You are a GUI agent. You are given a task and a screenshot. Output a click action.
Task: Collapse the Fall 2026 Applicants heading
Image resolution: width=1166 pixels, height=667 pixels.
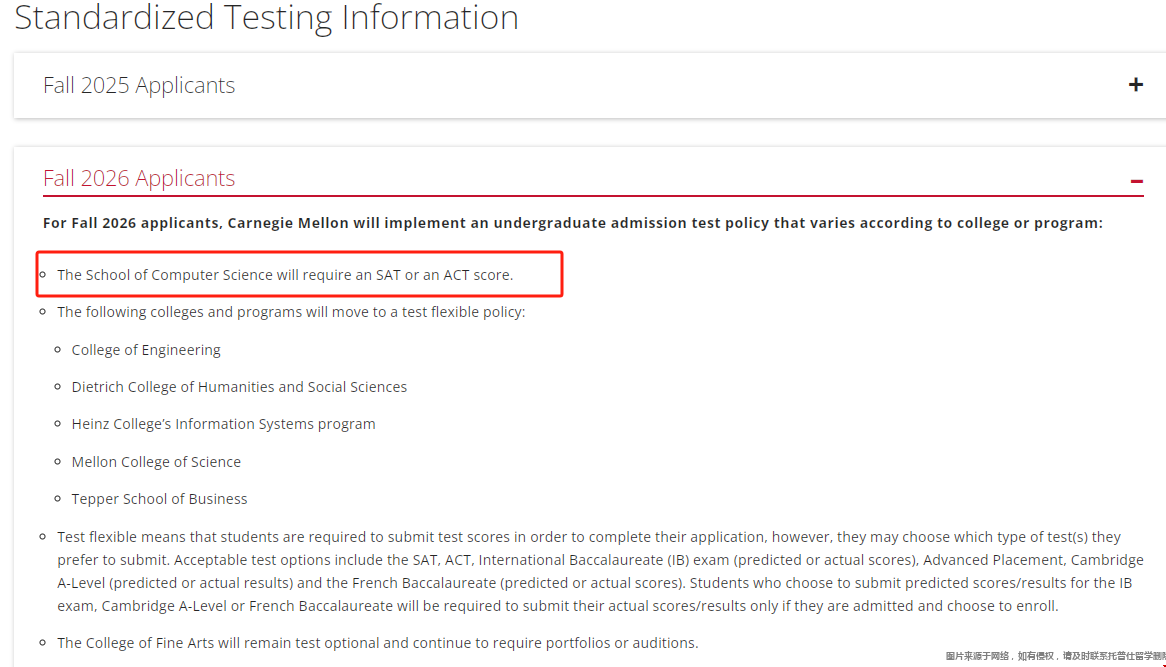tap(139, 178)
